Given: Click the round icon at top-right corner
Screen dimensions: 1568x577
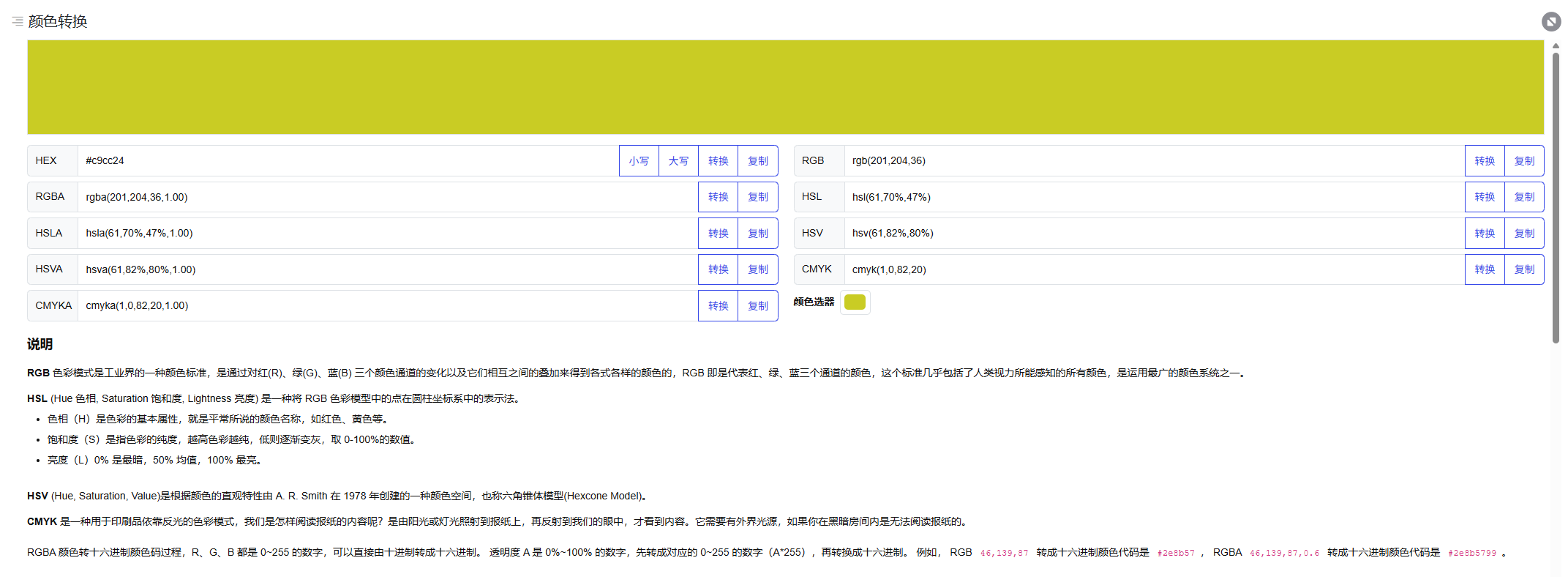Looking at the screenshot, I should (1550, 21).
